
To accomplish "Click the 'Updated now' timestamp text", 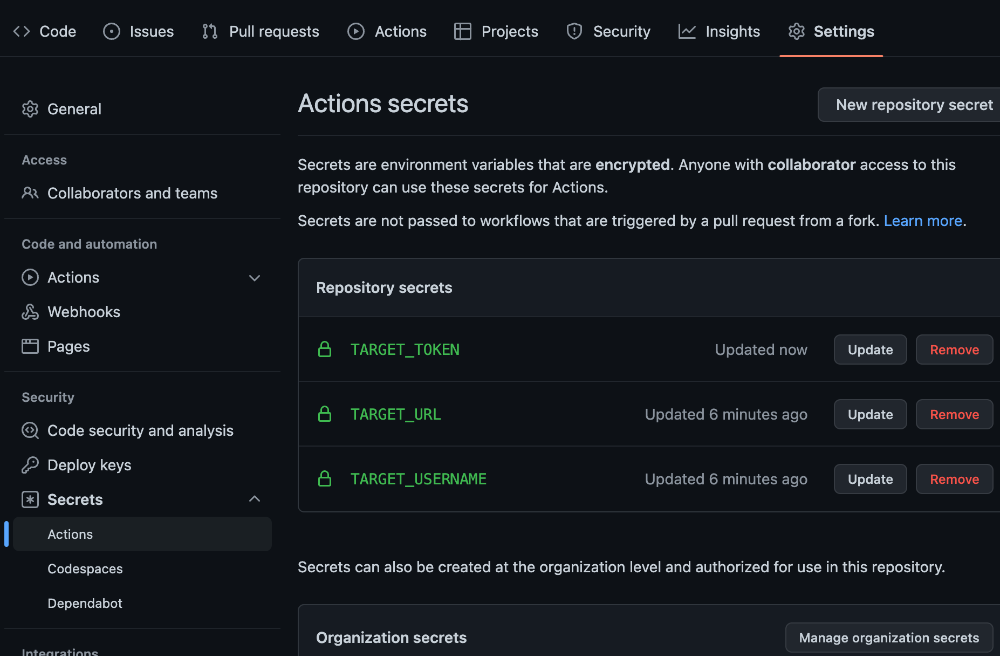I will pyautogui.click(x=761, y=349).
